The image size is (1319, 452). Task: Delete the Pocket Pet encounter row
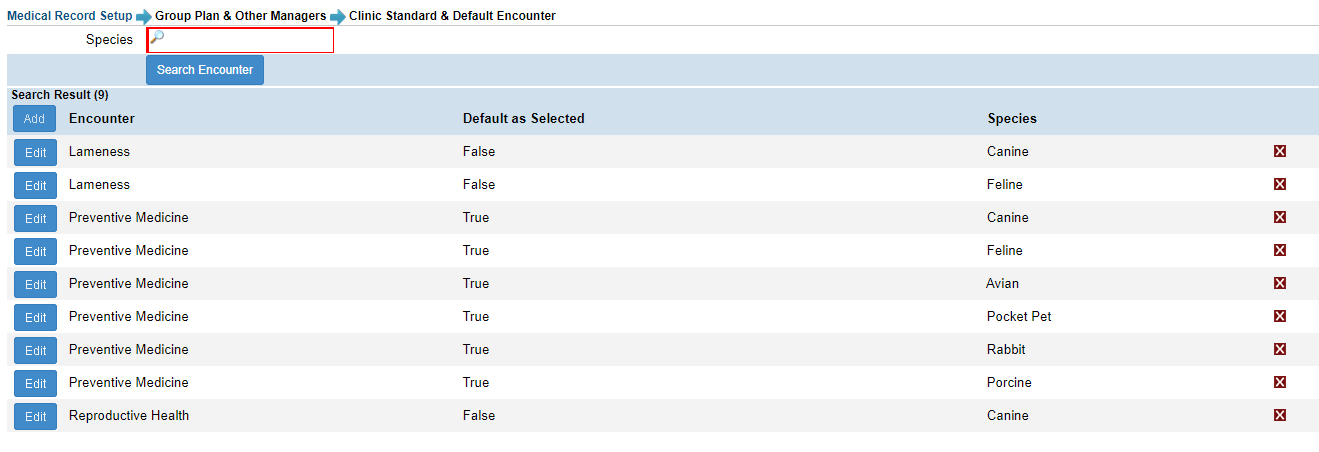pyautogui.click(x=1279, y=316)
